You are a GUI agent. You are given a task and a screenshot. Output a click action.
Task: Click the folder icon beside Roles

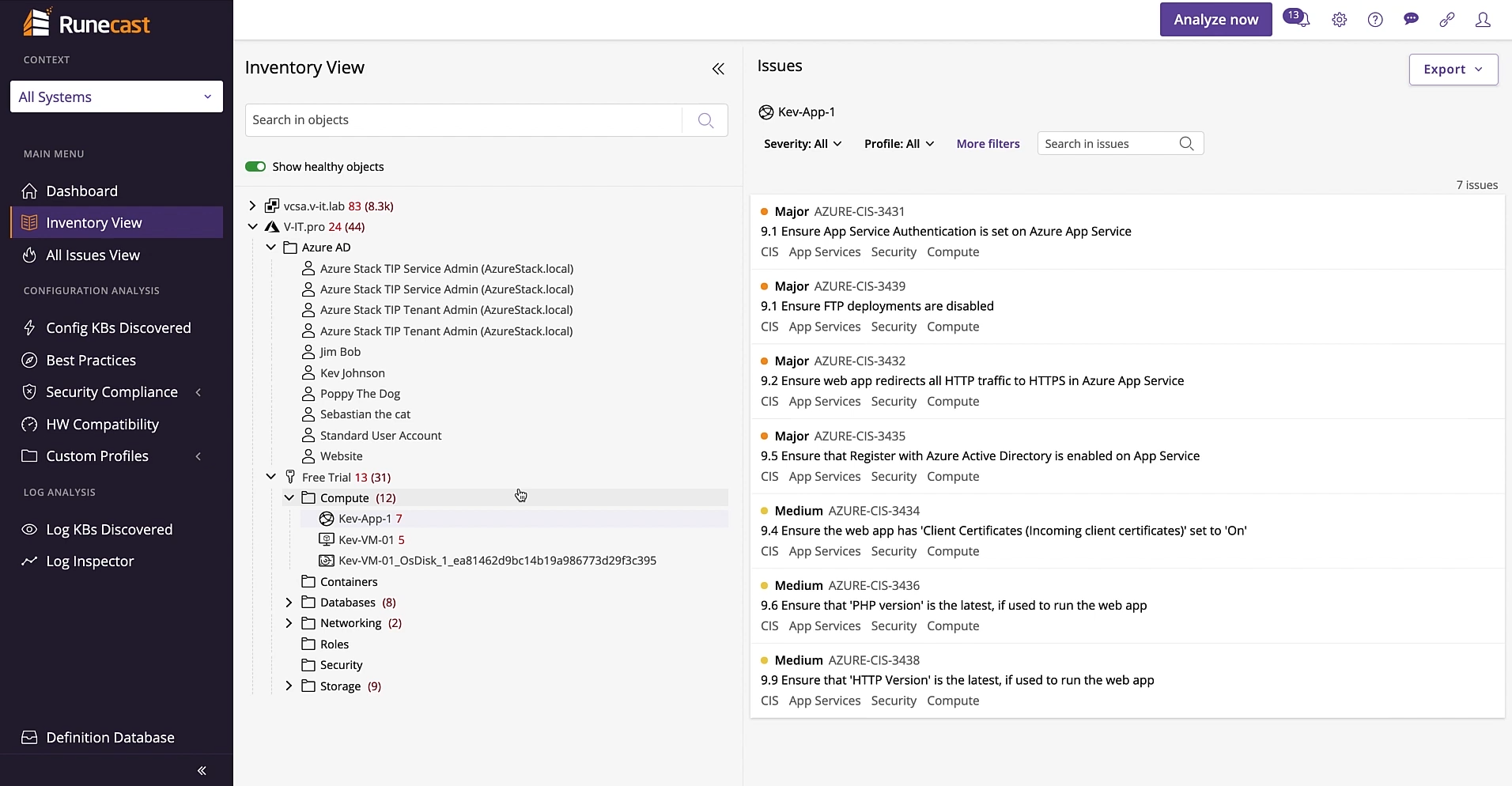308,644
